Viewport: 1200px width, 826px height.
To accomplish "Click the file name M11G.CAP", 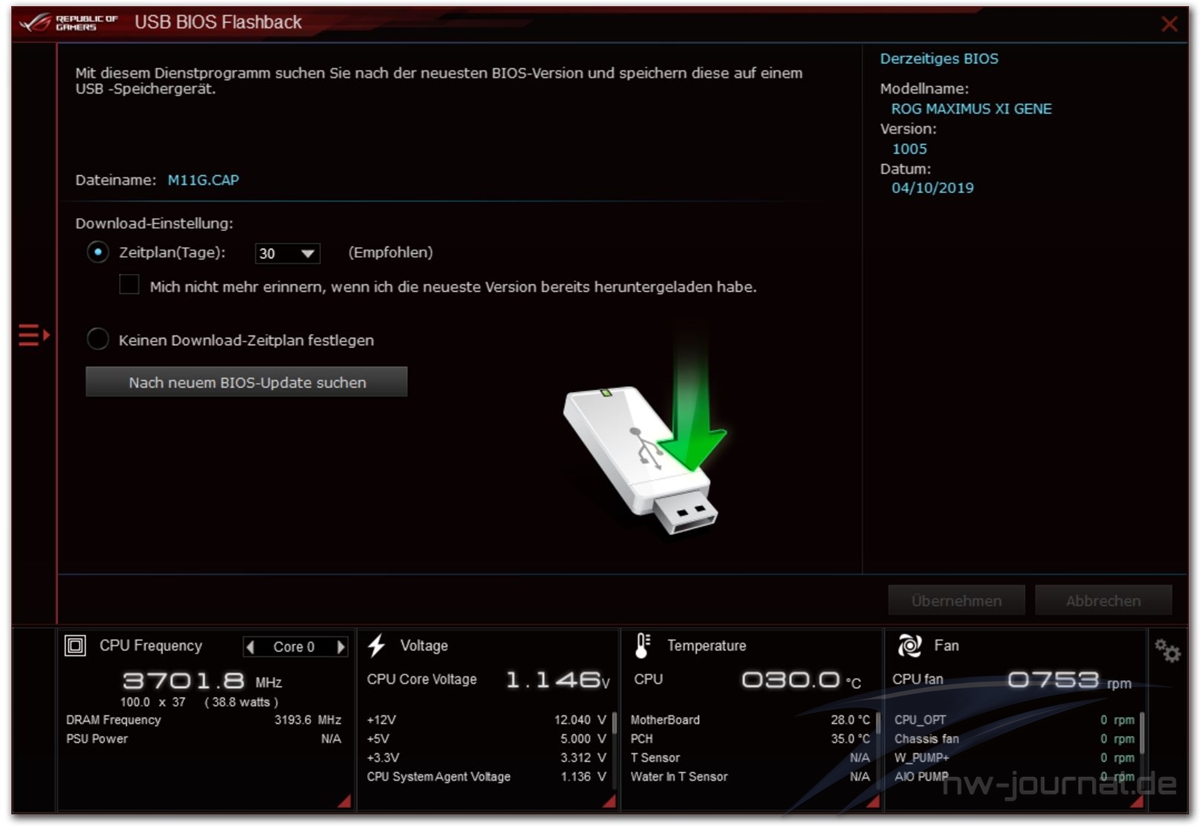I will pyautogui.click(x=203, y=180).
